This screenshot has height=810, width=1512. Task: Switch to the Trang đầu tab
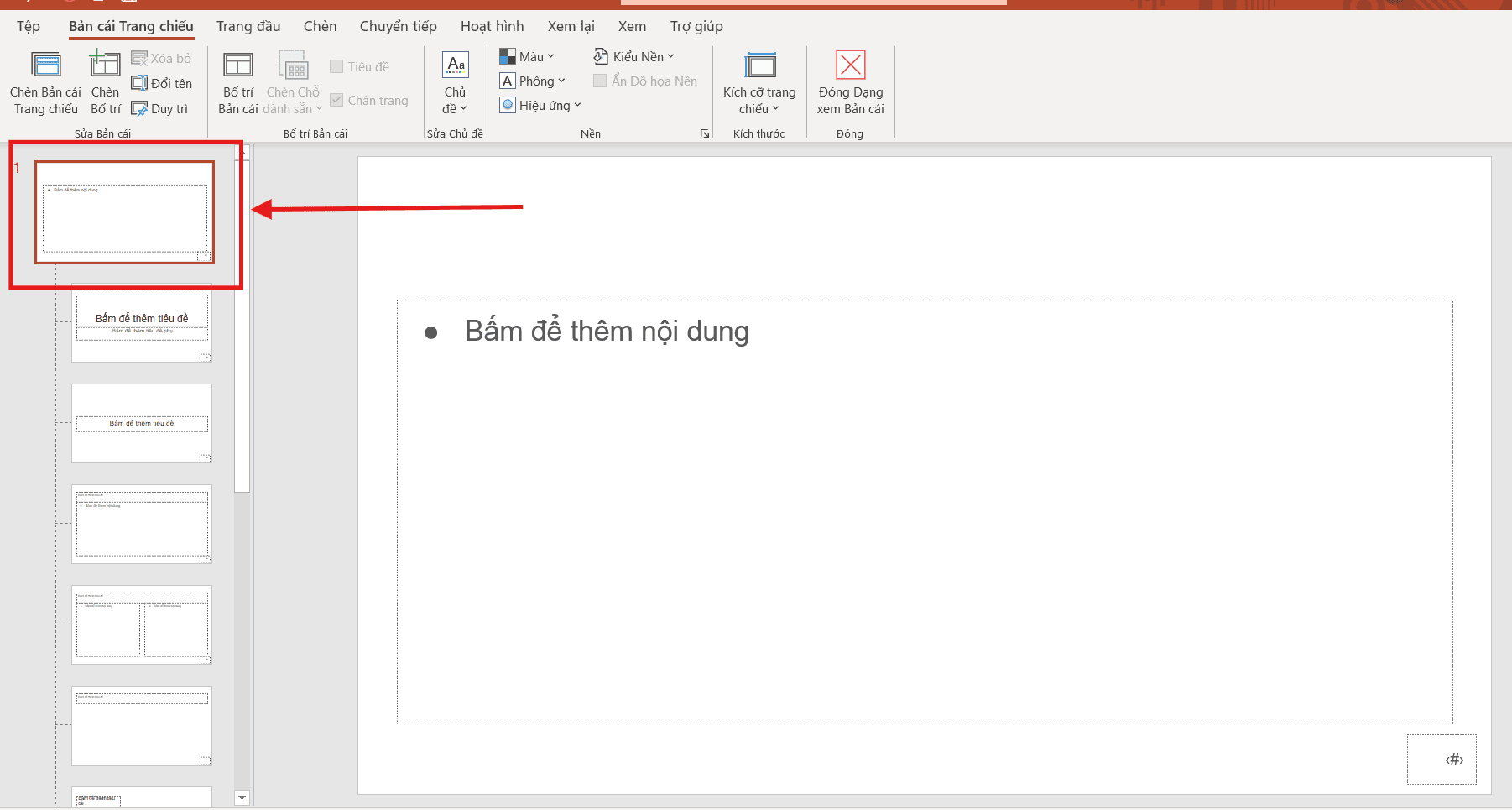pyautogui.click(x=248, y=26)
